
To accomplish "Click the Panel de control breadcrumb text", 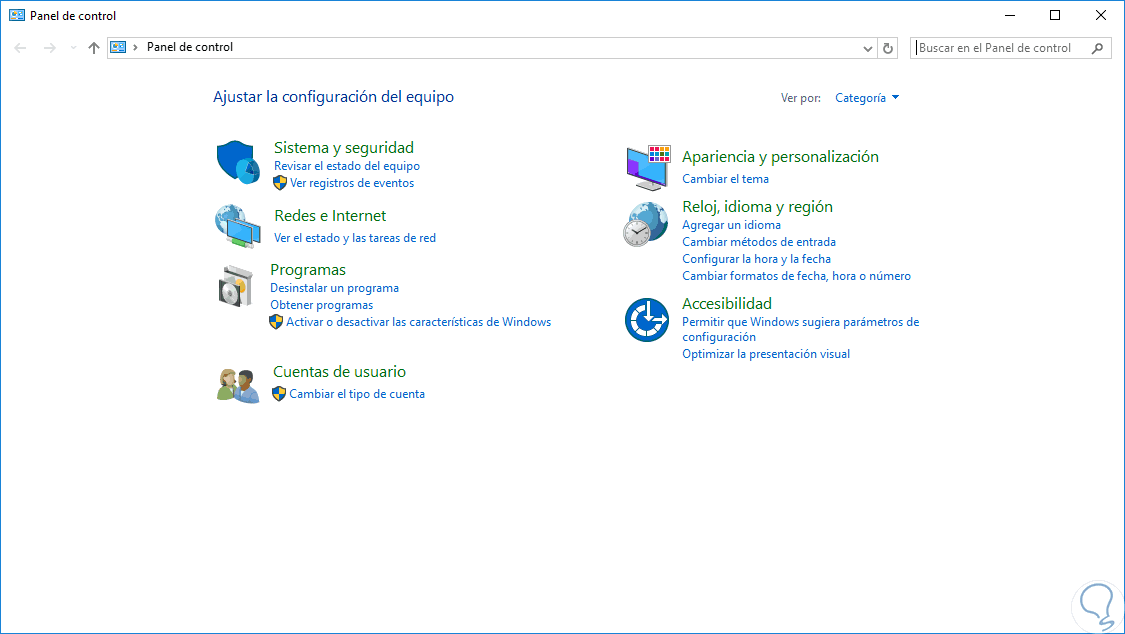I will (x=189, y=47).
